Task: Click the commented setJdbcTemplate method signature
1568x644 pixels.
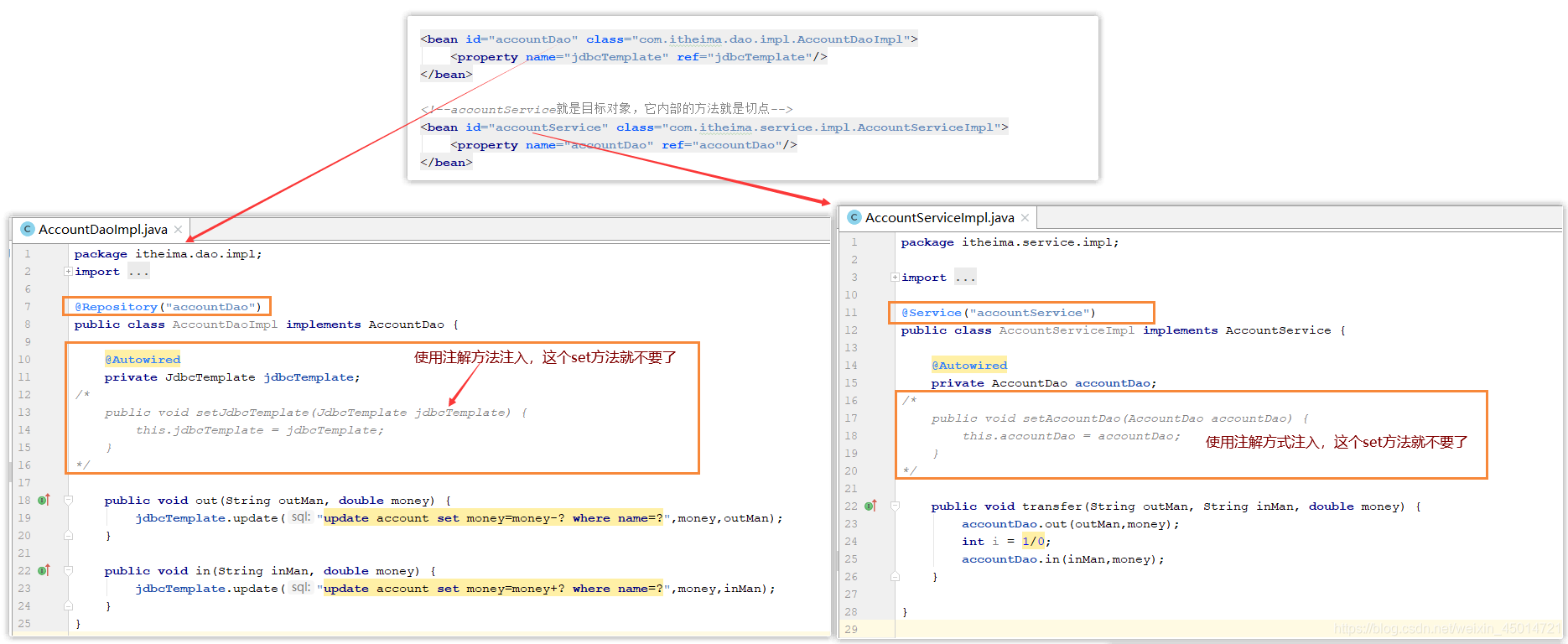Action: pos(316,413)
